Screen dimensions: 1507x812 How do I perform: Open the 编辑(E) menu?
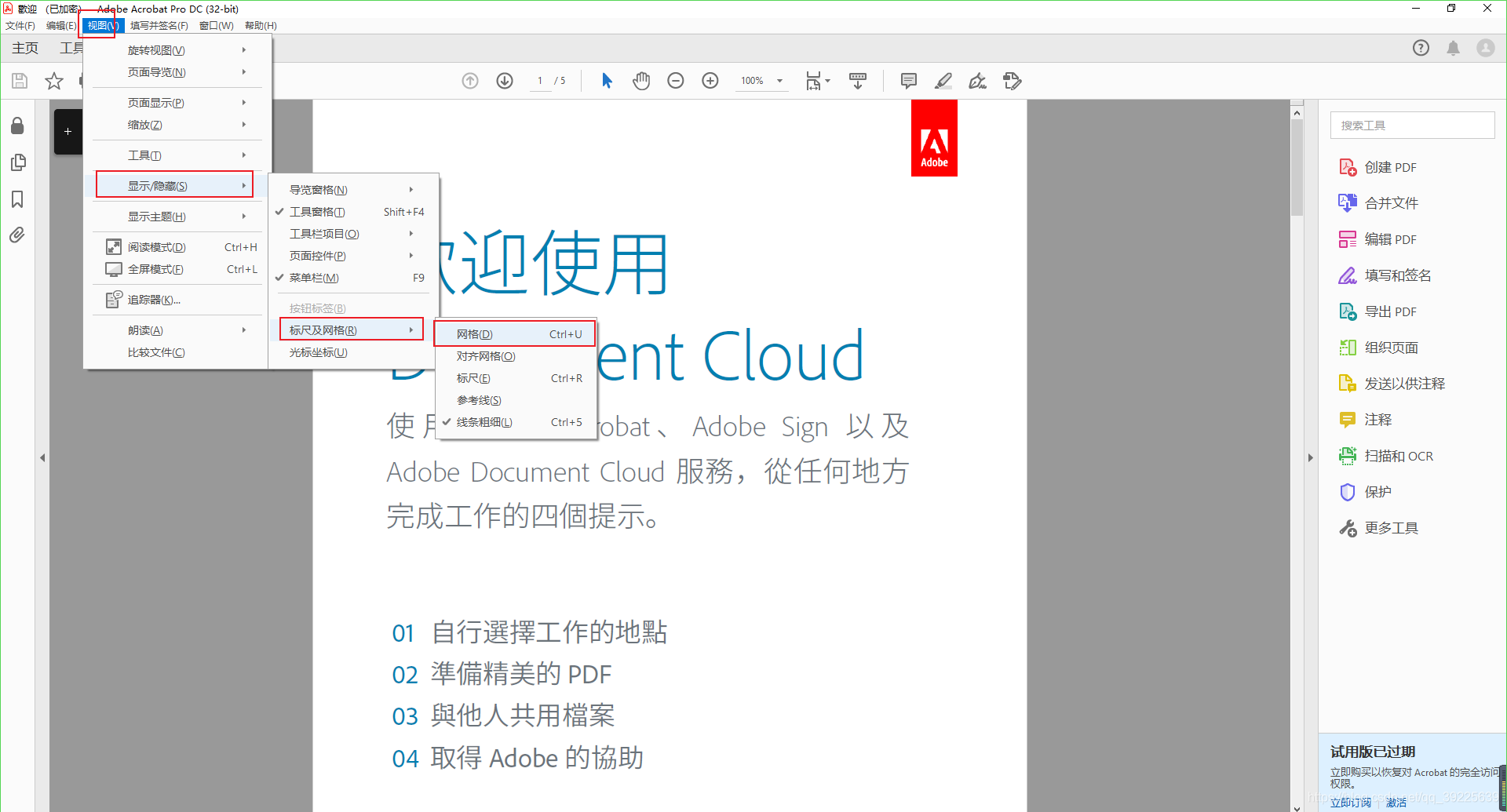61,26
